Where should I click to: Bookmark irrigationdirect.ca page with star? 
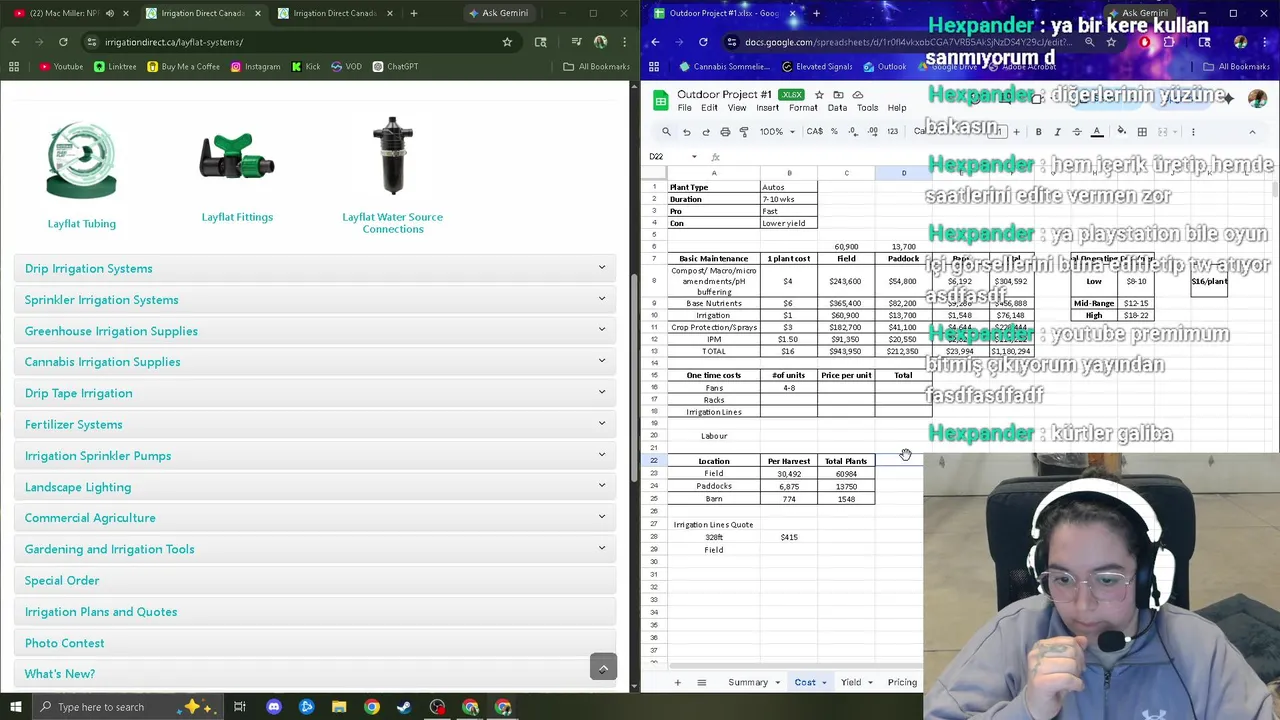(x=507, y=42)
